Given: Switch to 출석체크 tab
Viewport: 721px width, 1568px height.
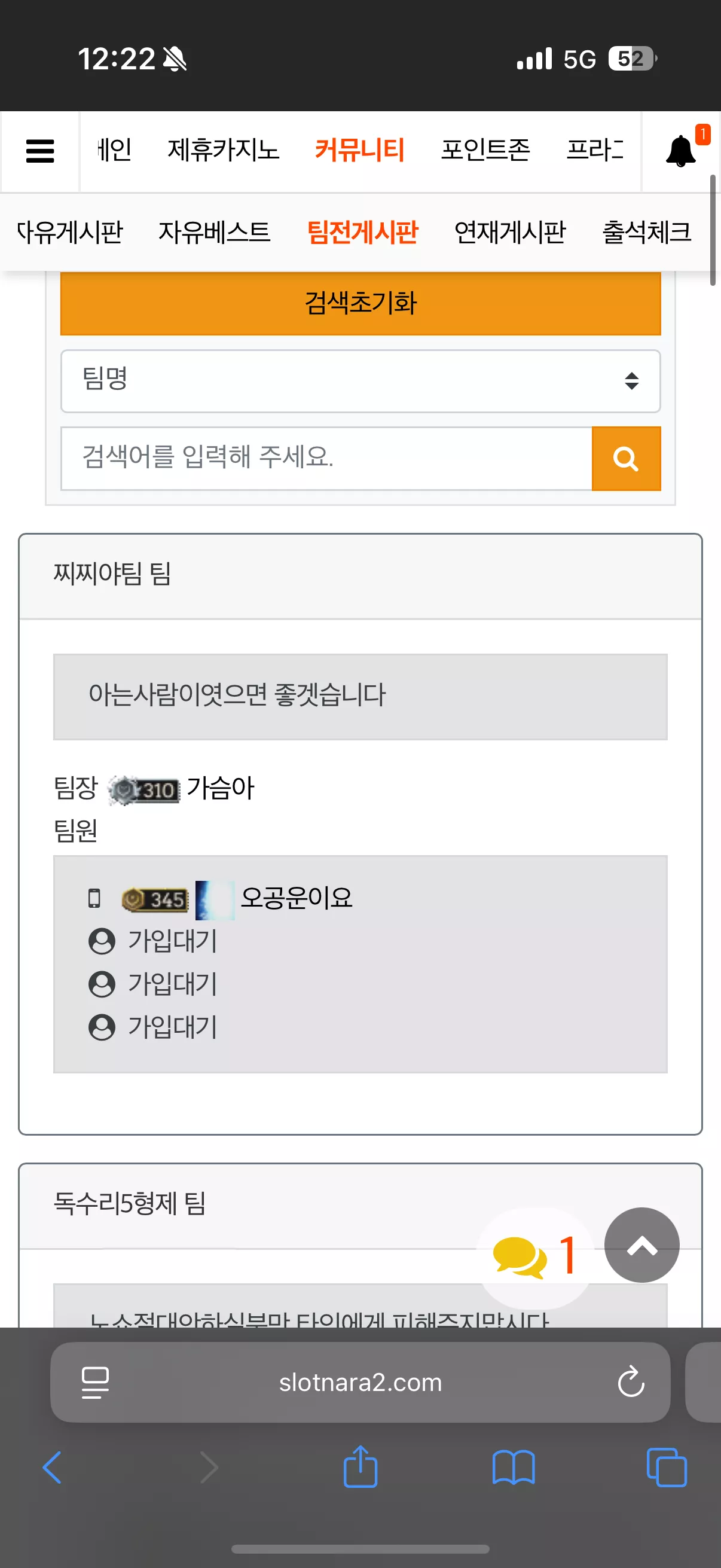Looking at the screenshot, I should (646, 232).
